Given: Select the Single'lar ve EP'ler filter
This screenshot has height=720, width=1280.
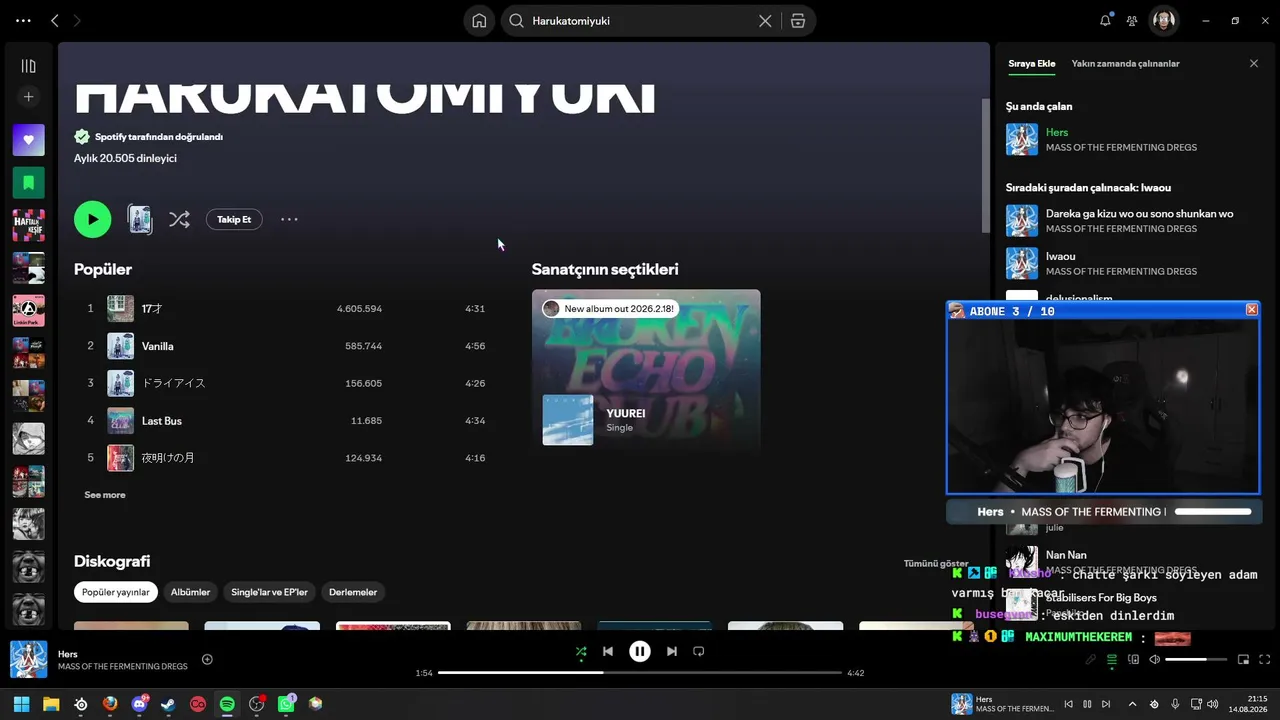Looking at the screenshot, I should 270,592.
